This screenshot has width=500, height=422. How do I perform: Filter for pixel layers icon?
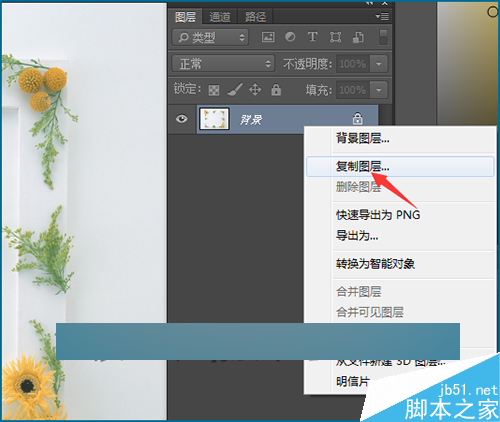pos(268,37)
